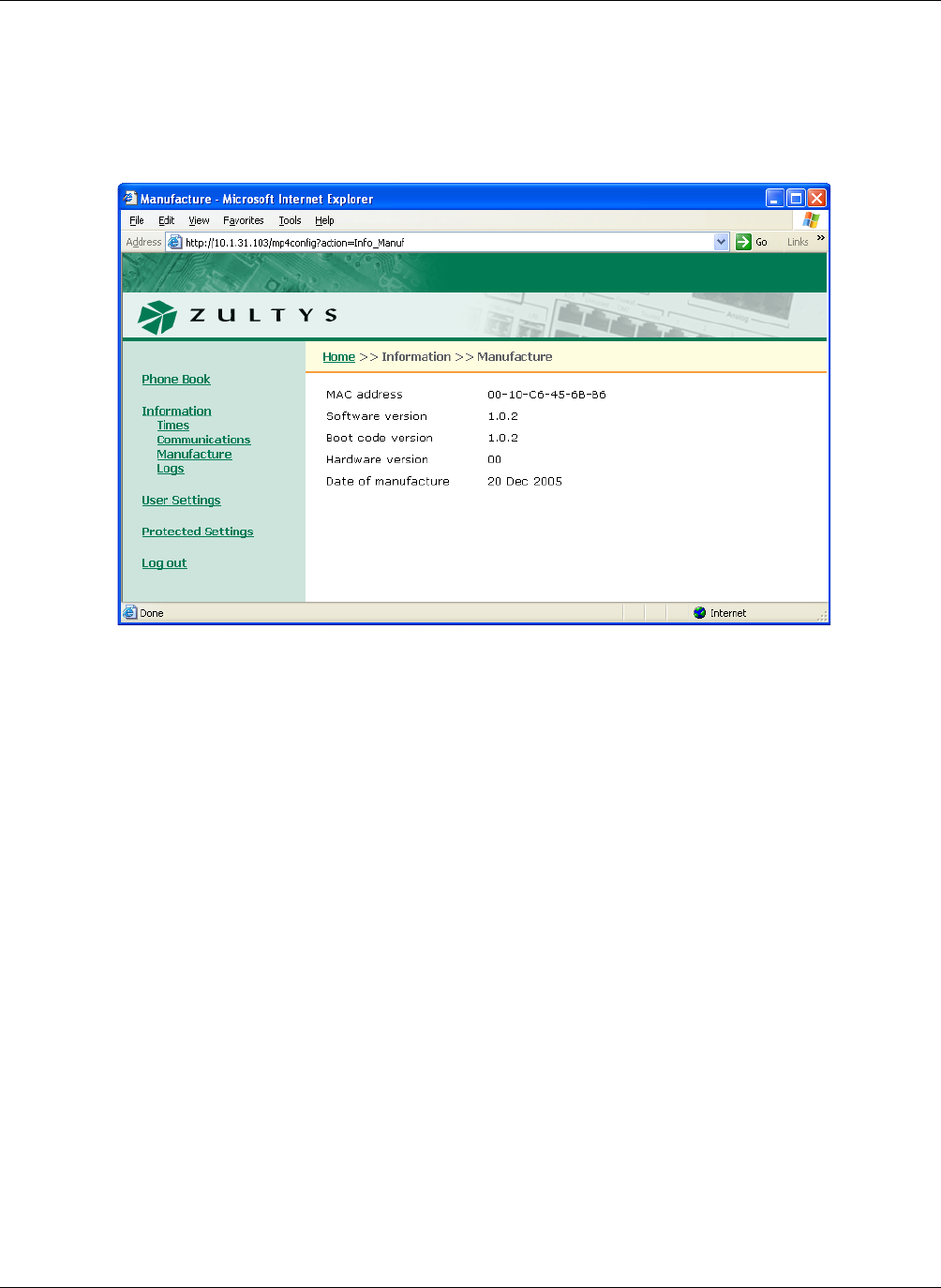Open the File menu
941x1288 pixels.
pos(137,220)
